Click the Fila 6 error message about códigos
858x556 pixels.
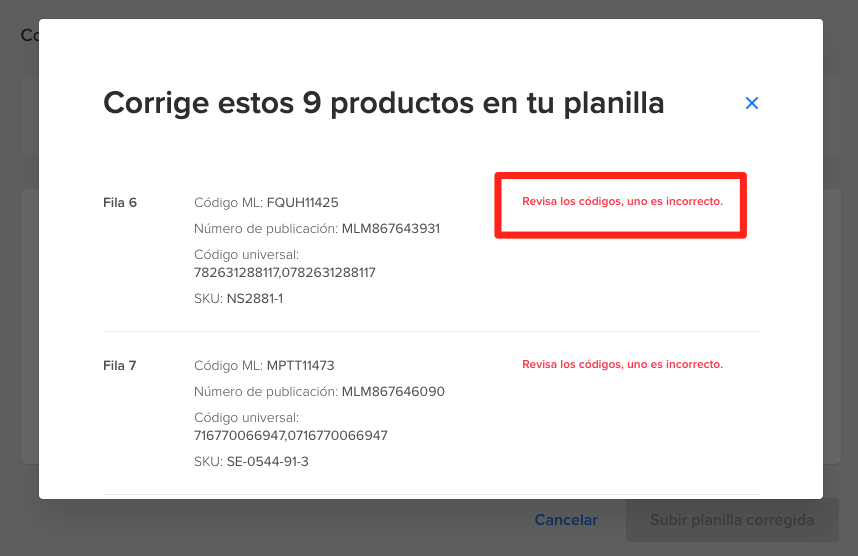[622, 201]
